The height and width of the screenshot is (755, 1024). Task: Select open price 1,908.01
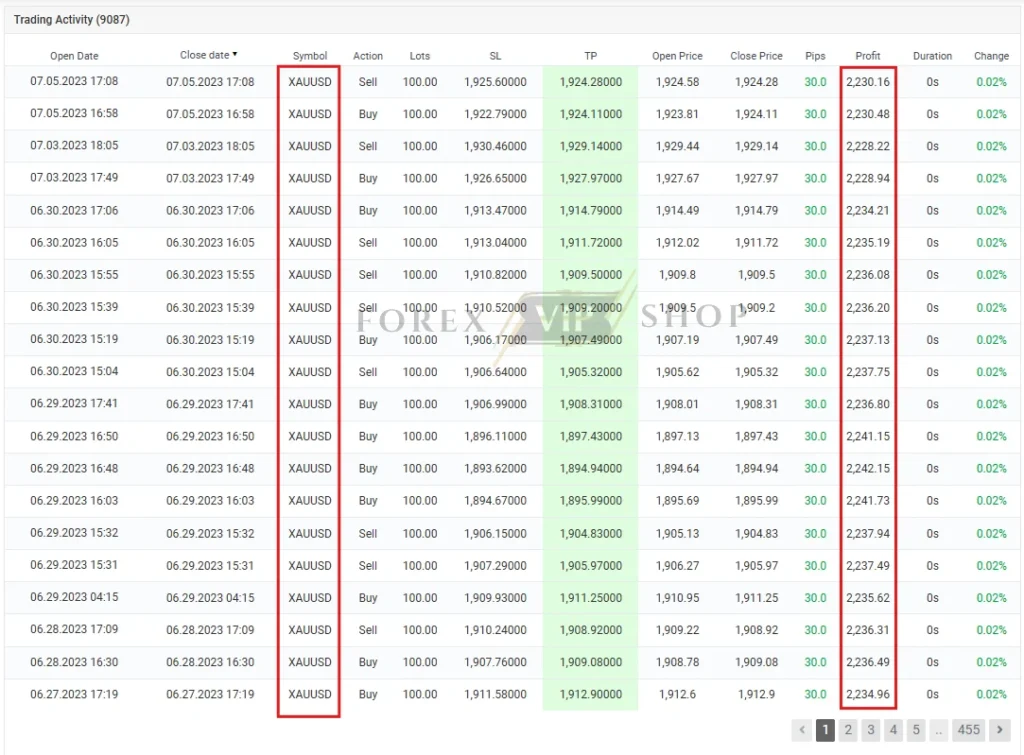[x=677, y=404]
